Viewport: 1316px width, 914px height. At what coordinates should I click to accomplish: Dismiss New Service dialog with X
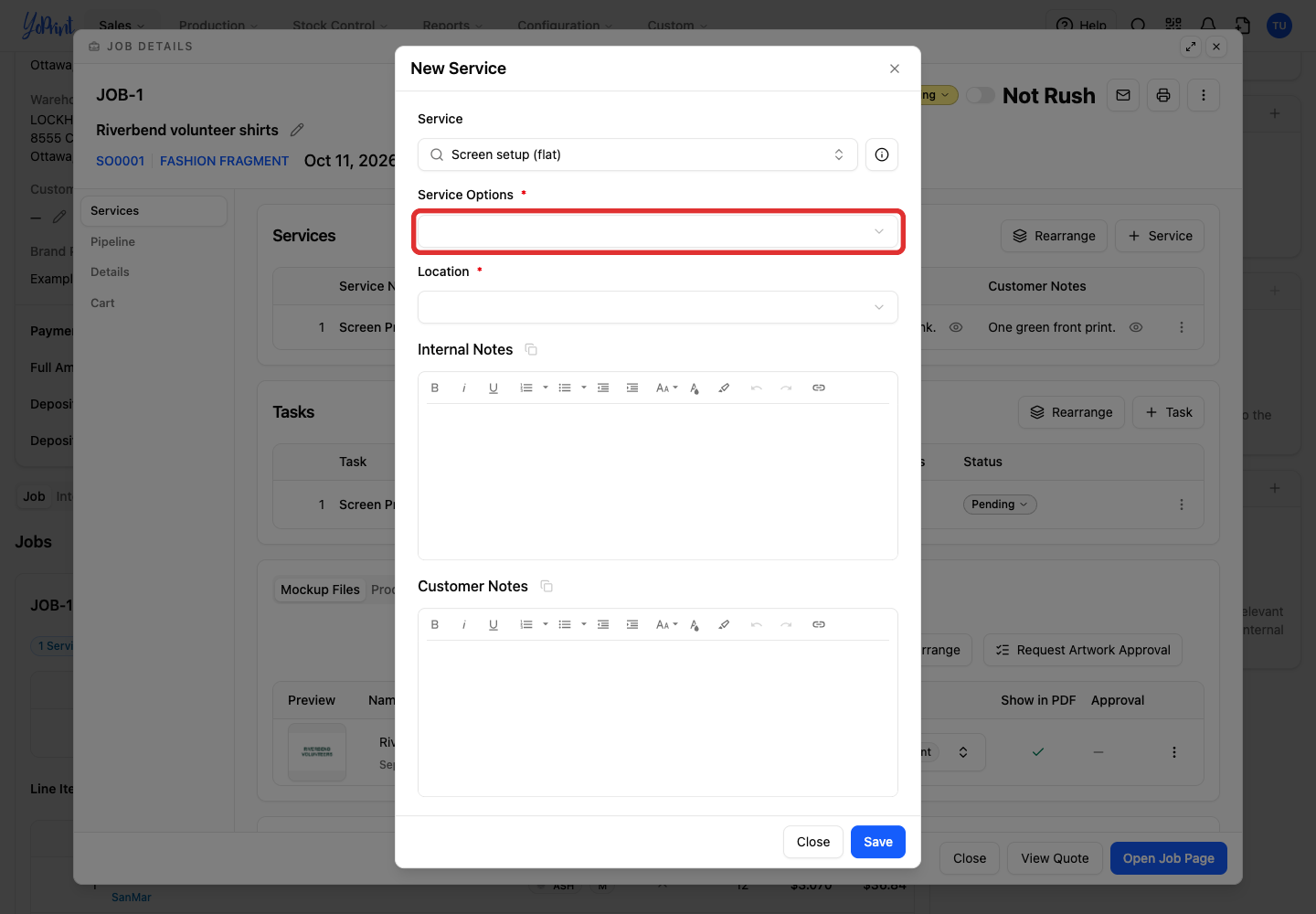click(895, 69)
